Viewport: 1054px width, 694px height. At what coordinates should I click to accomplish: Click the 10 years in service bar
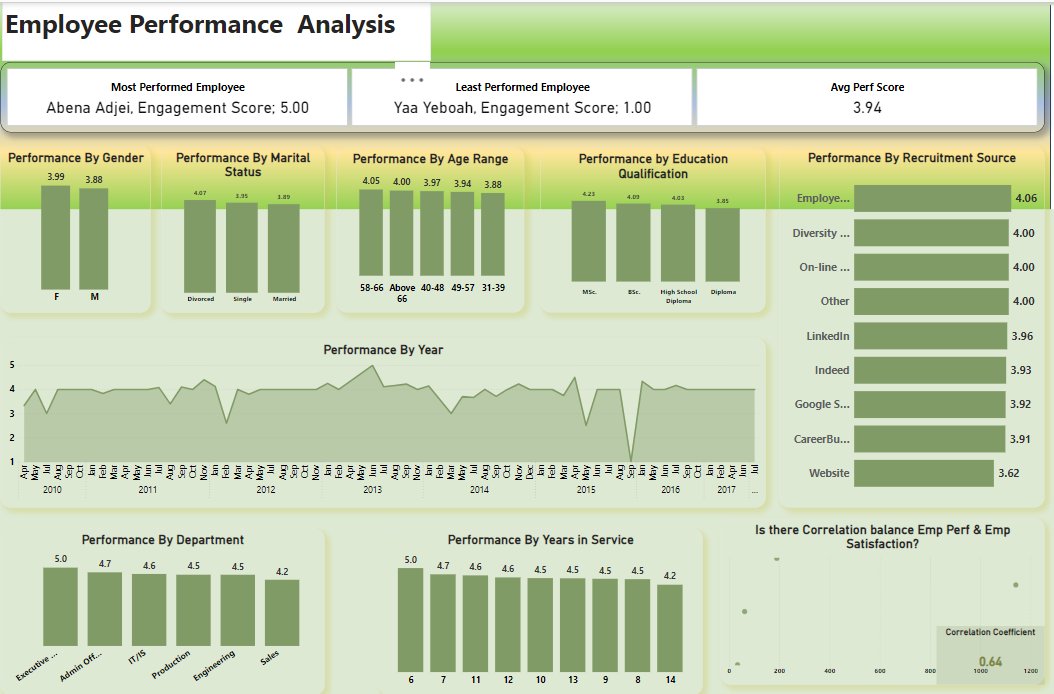tap(540, 625)
